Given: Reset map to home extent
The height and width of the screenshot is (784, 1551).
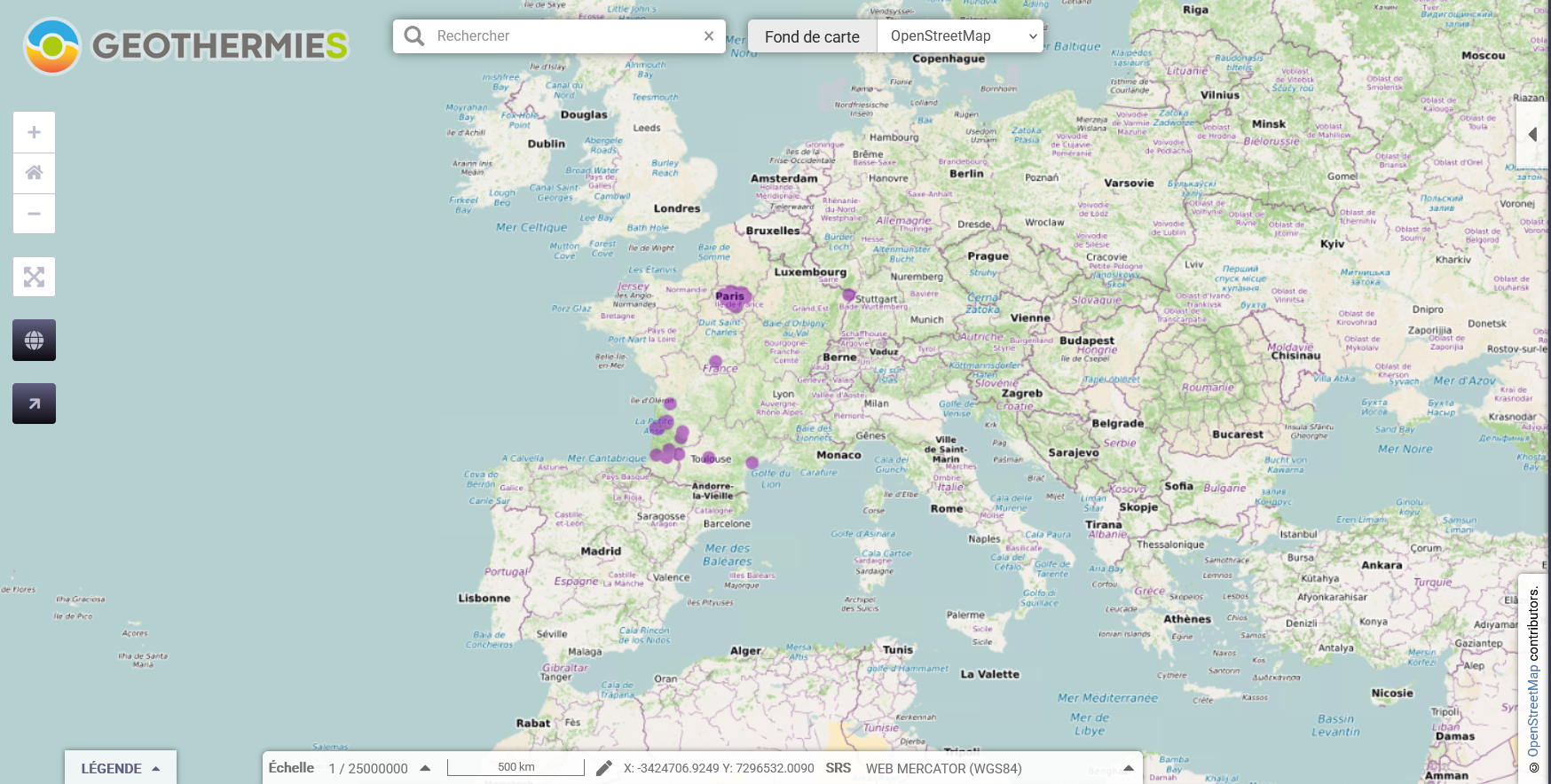Looking at the screenshot, I should coord(34,173).
